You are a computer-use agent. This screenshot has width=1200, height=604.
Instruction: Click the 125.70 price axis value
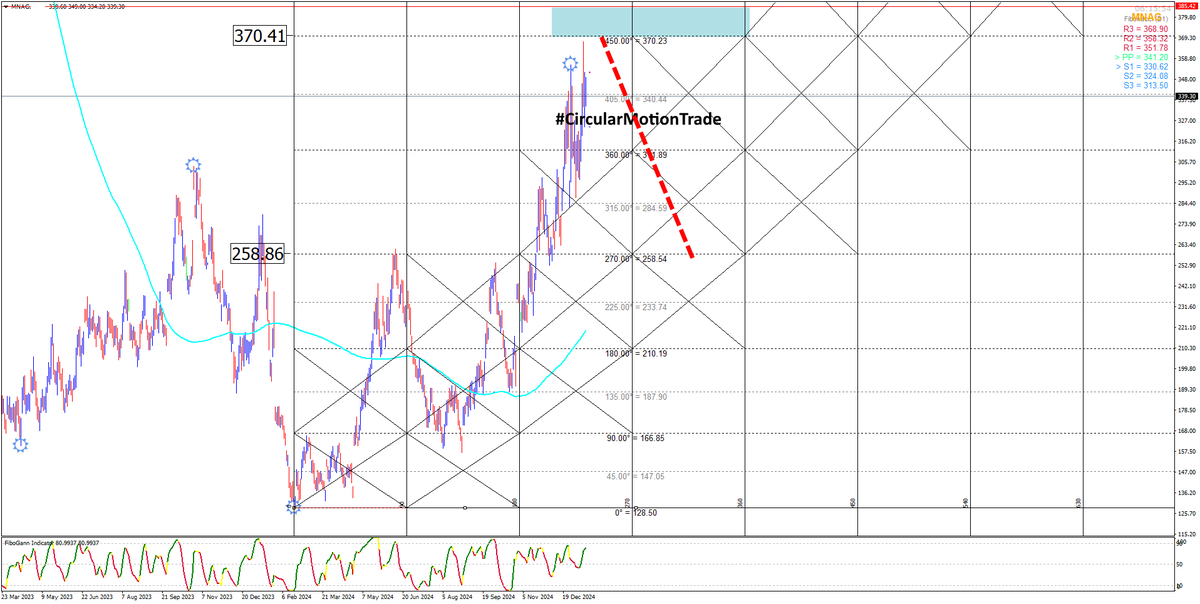pos(1187,514)
